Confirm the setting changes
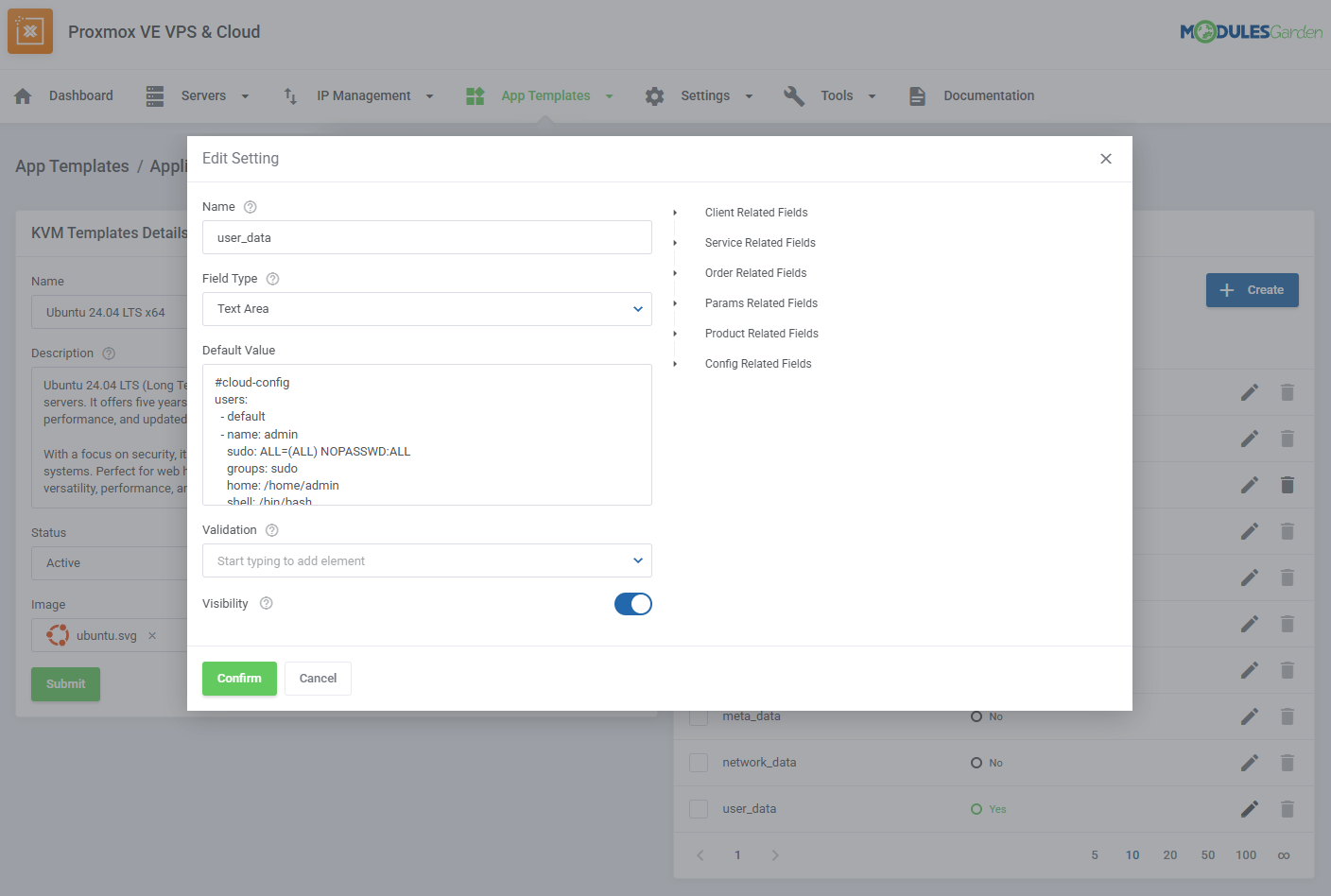This screenshot has width=1331, height=896. coord(239,678)
